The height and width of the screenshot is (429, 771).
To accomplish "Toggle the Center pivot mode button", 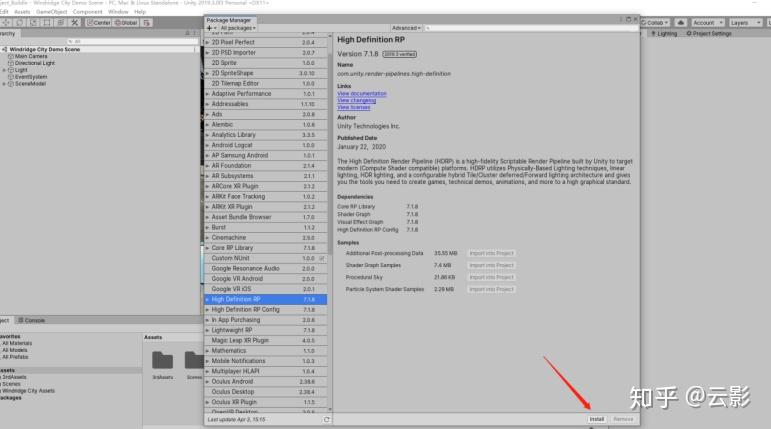I will (99, 23).
